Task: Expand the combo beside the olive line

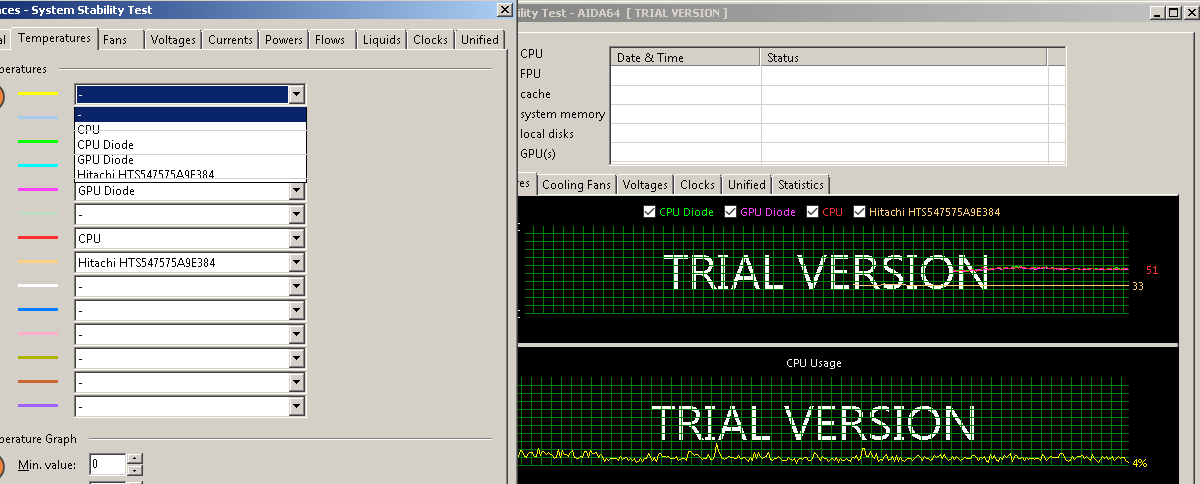Action: click(x=295, y=359)
